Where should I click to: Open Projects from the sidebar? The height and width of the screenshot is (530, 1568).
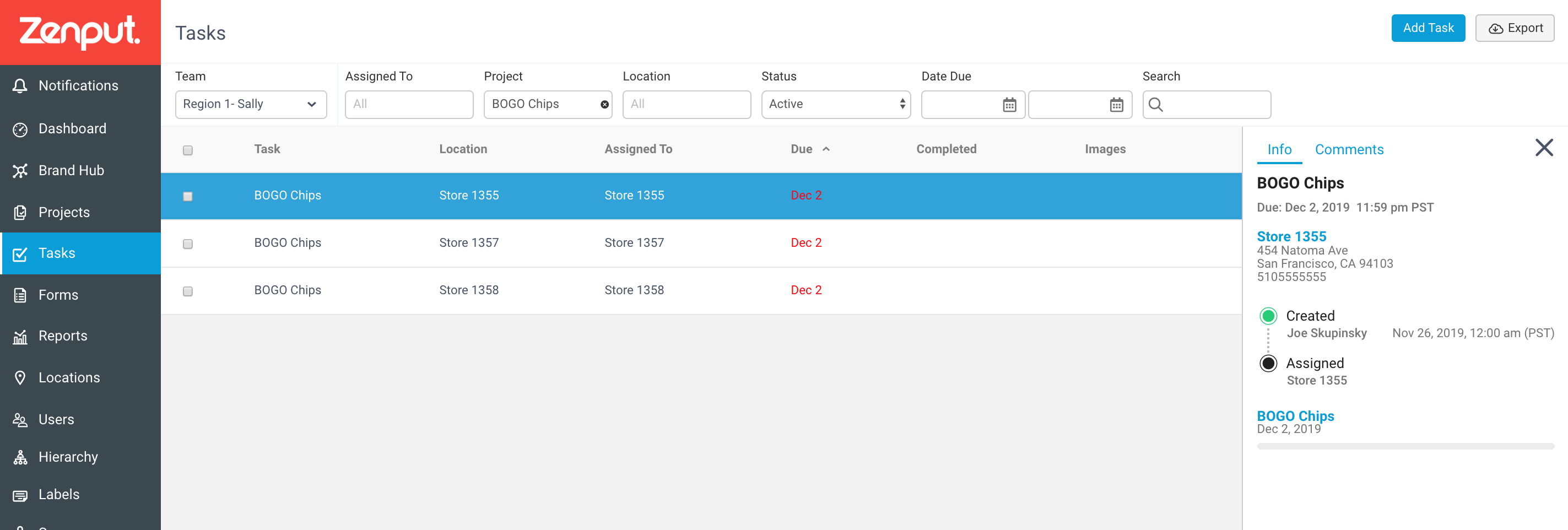(80, 212)
